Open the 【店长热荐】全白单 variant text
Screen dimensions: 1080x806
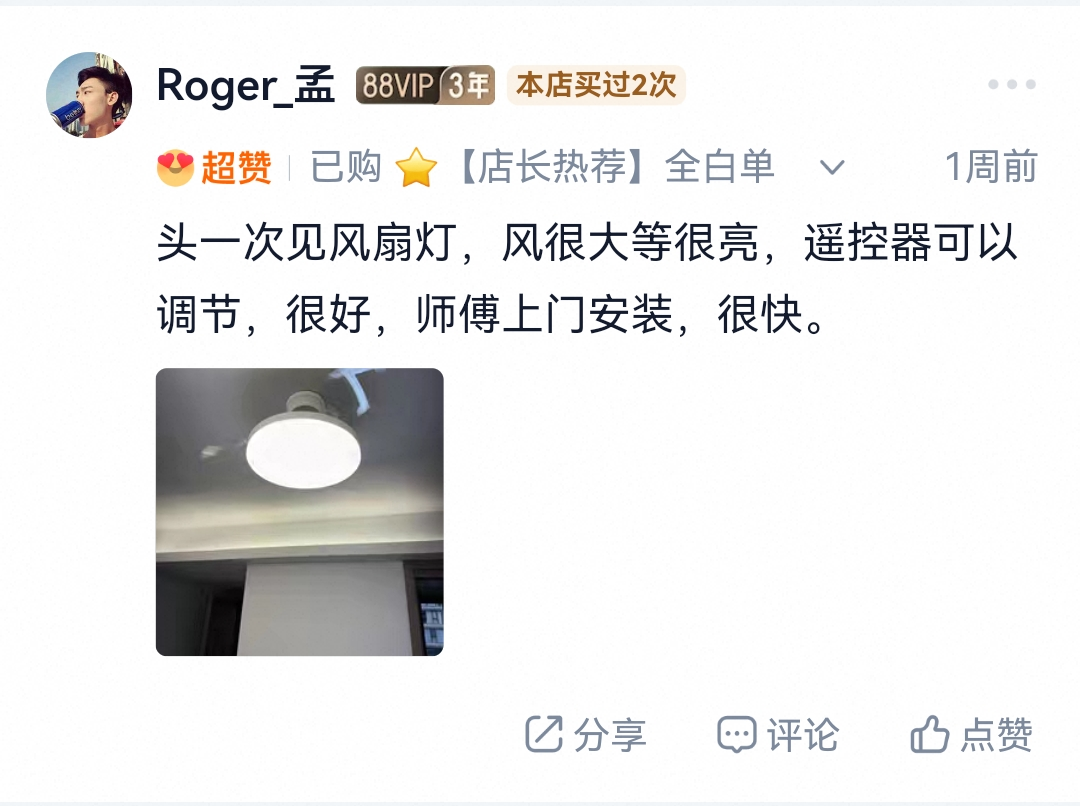(615, 167)
